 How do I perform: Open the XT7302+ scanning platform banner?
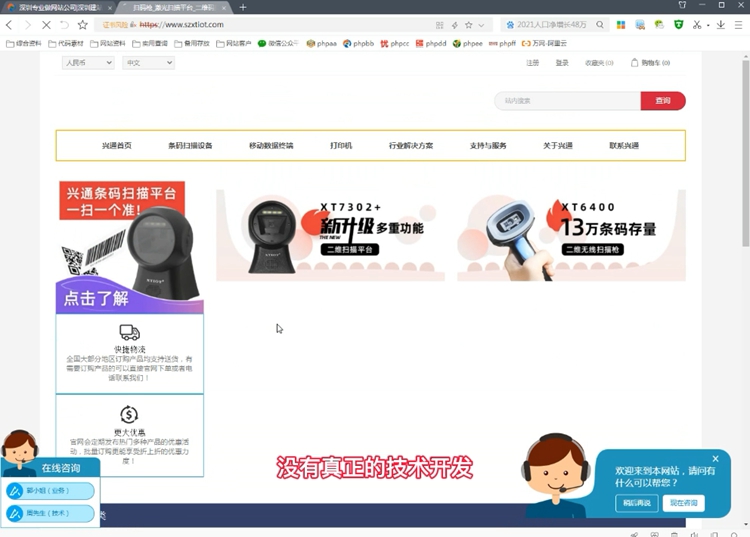click(x=331, y=235)
